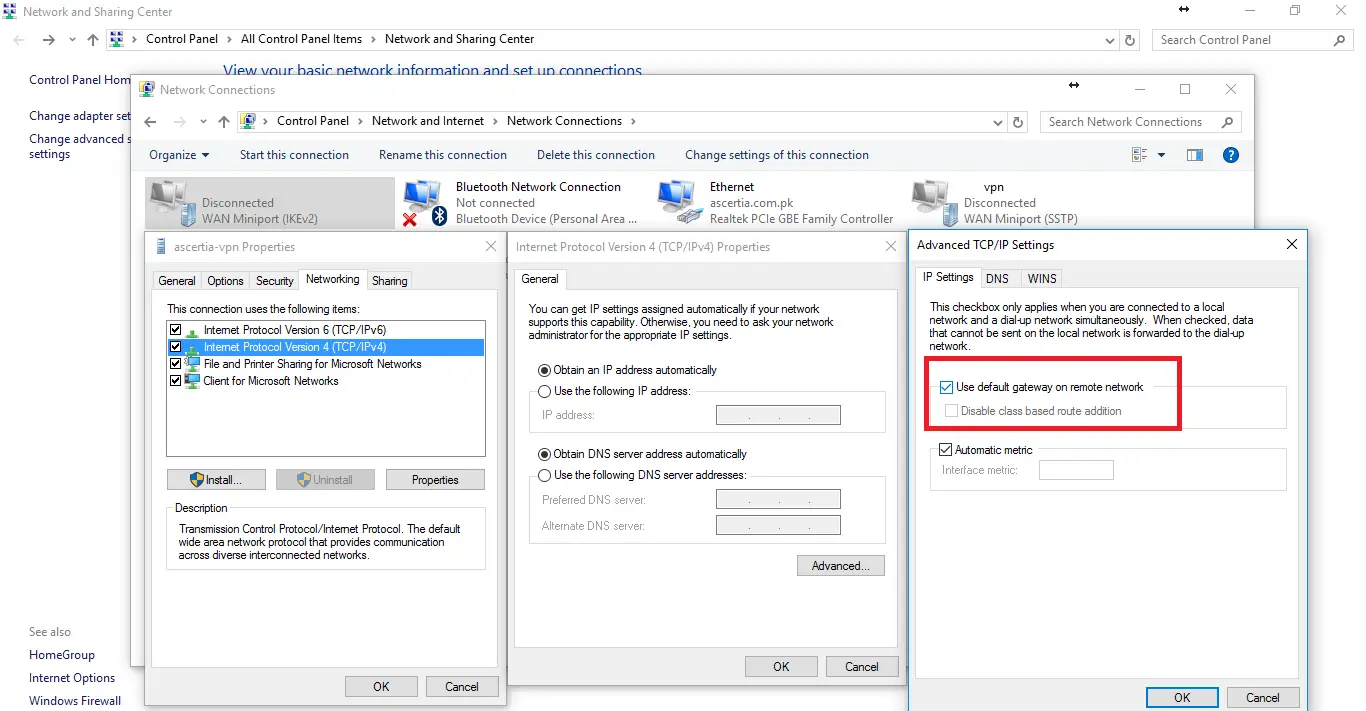Image resolution: width=1366 pixels, height=711 pixels.
Task: Select Obtain an IP address automatically
Action: 545,370
